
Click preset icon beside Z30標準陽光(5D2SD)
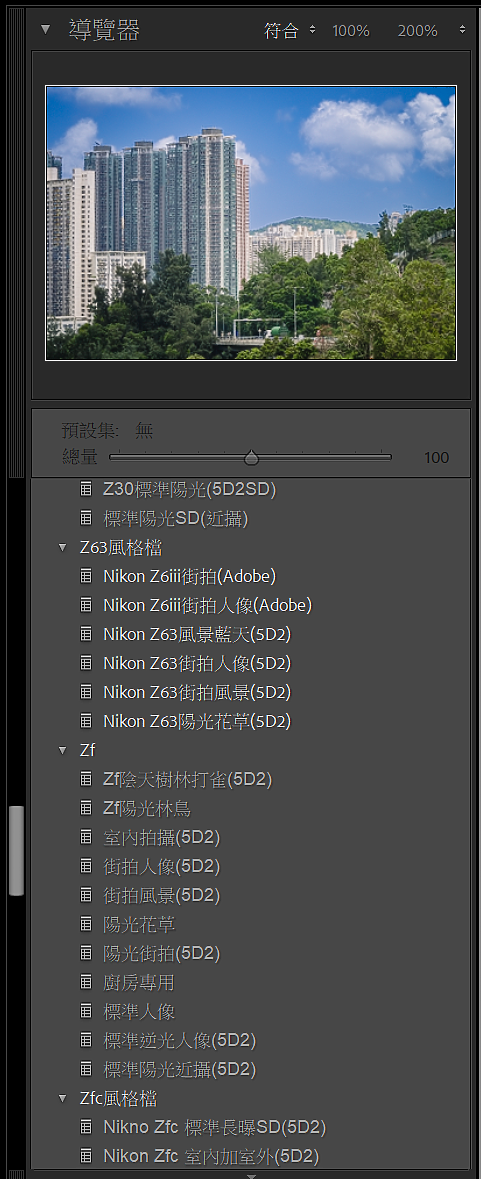click(x=86, y=489)
